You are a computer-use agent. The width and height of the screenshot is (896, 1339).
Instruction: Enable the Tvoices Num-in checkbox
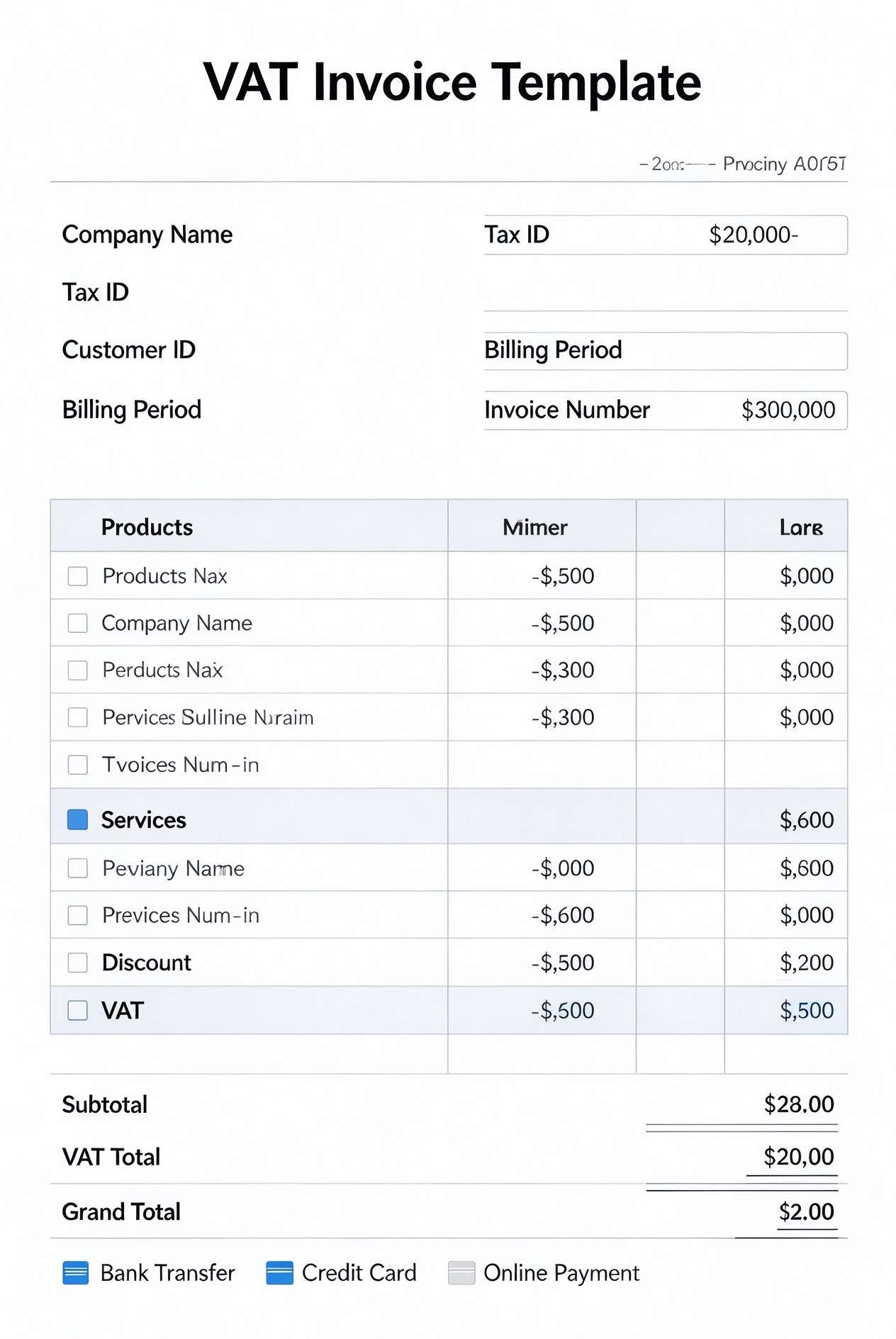click(x=77, y=765)
